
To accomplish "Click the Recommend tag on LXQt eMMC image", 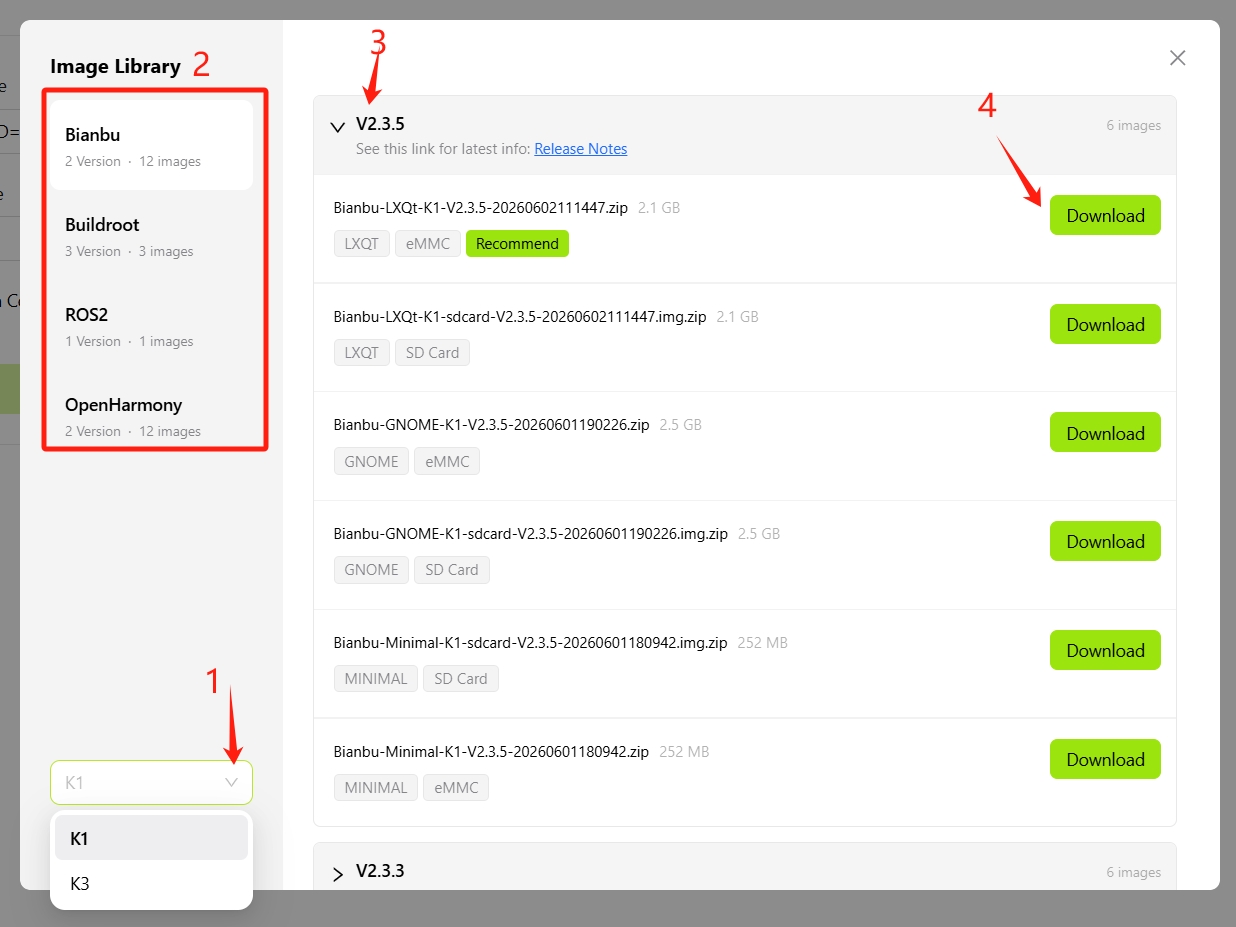I will coord(517,243).
